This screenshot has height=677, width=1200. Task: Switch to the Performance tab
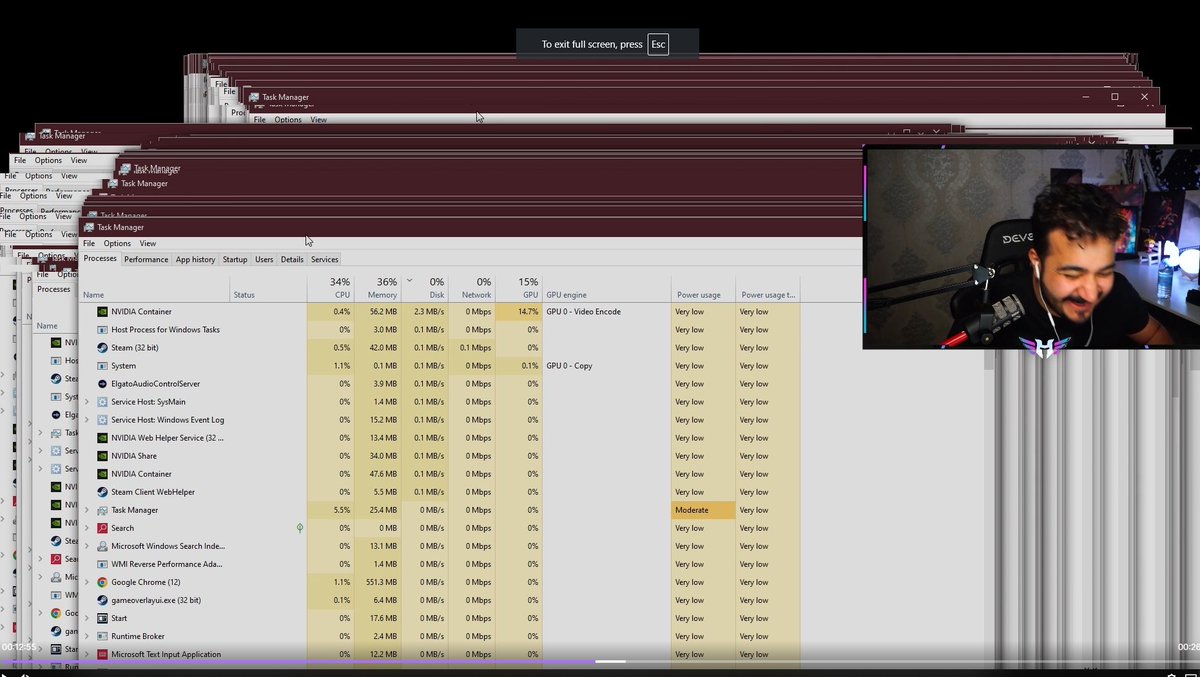pyautogui.click(x=146, y=260)
